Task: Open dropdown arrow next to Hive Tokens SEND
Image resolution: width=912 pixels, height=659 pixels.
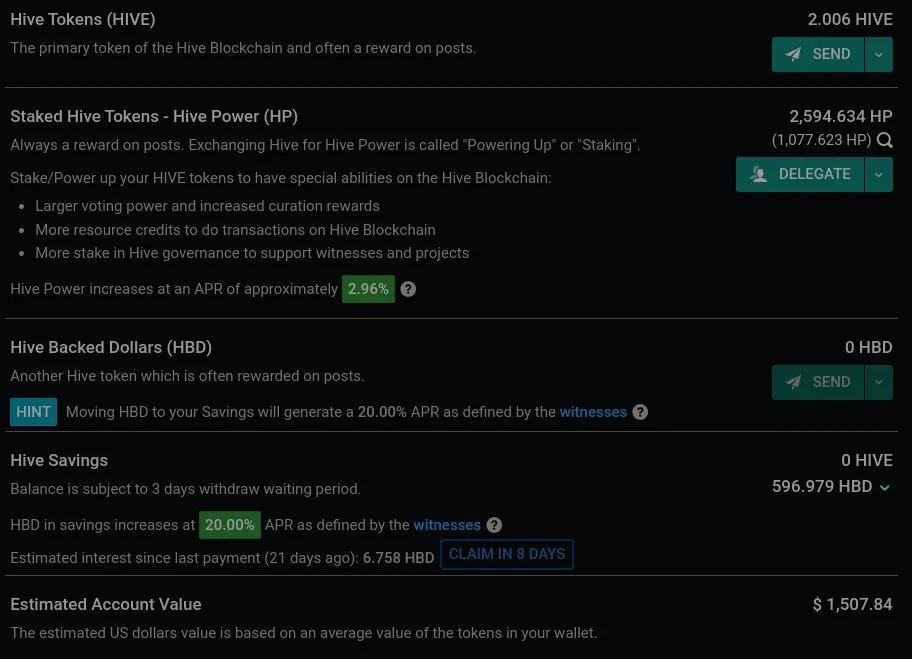Action: (878, 54)
